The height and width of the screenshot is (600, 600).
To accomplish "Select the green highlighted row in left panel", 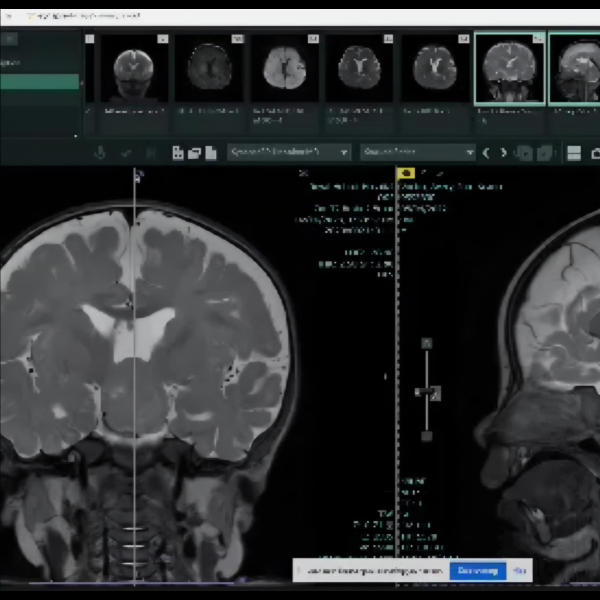I will pos(39,82).
